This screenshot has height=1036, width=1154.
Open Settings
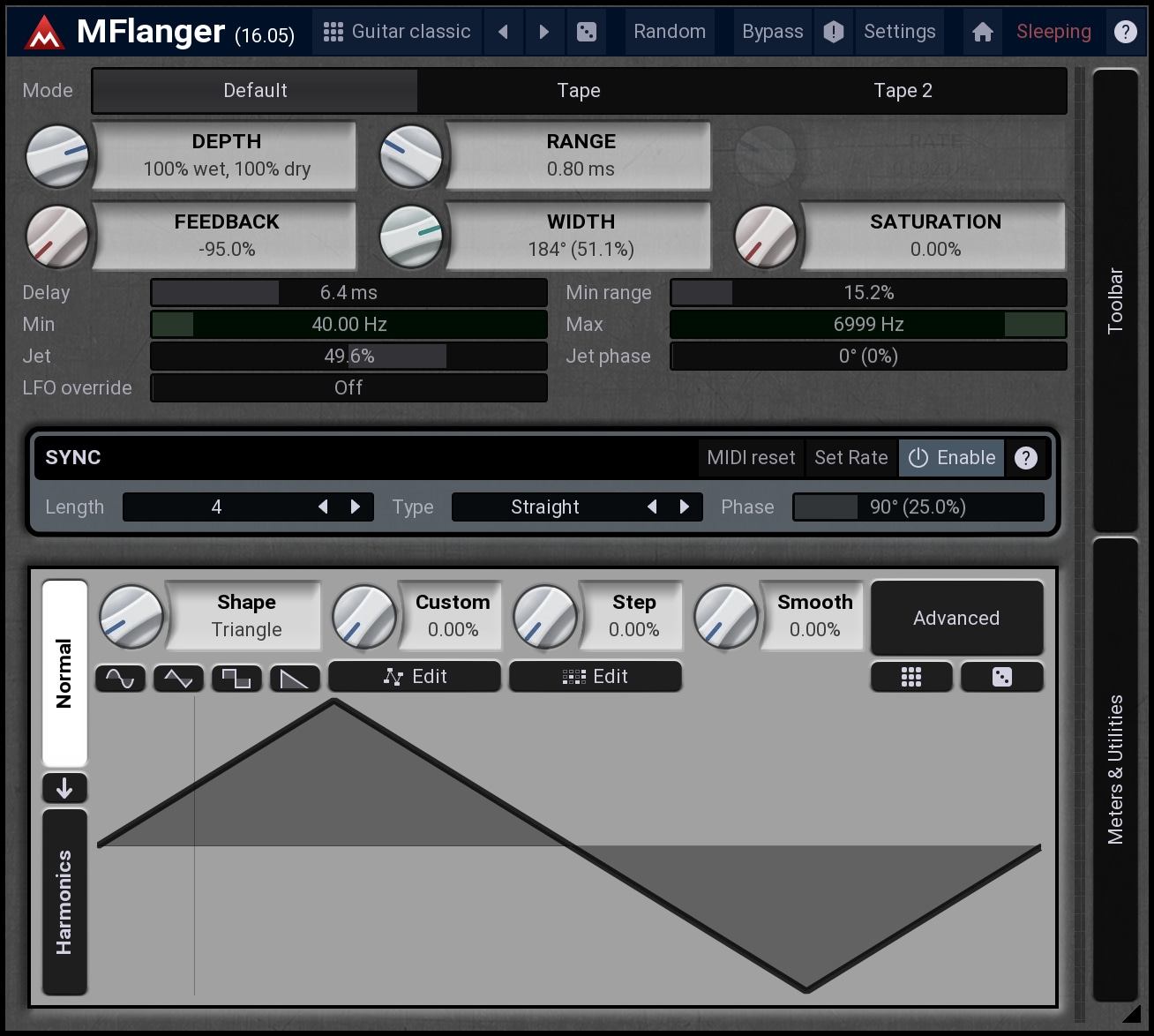pos(899,32)
